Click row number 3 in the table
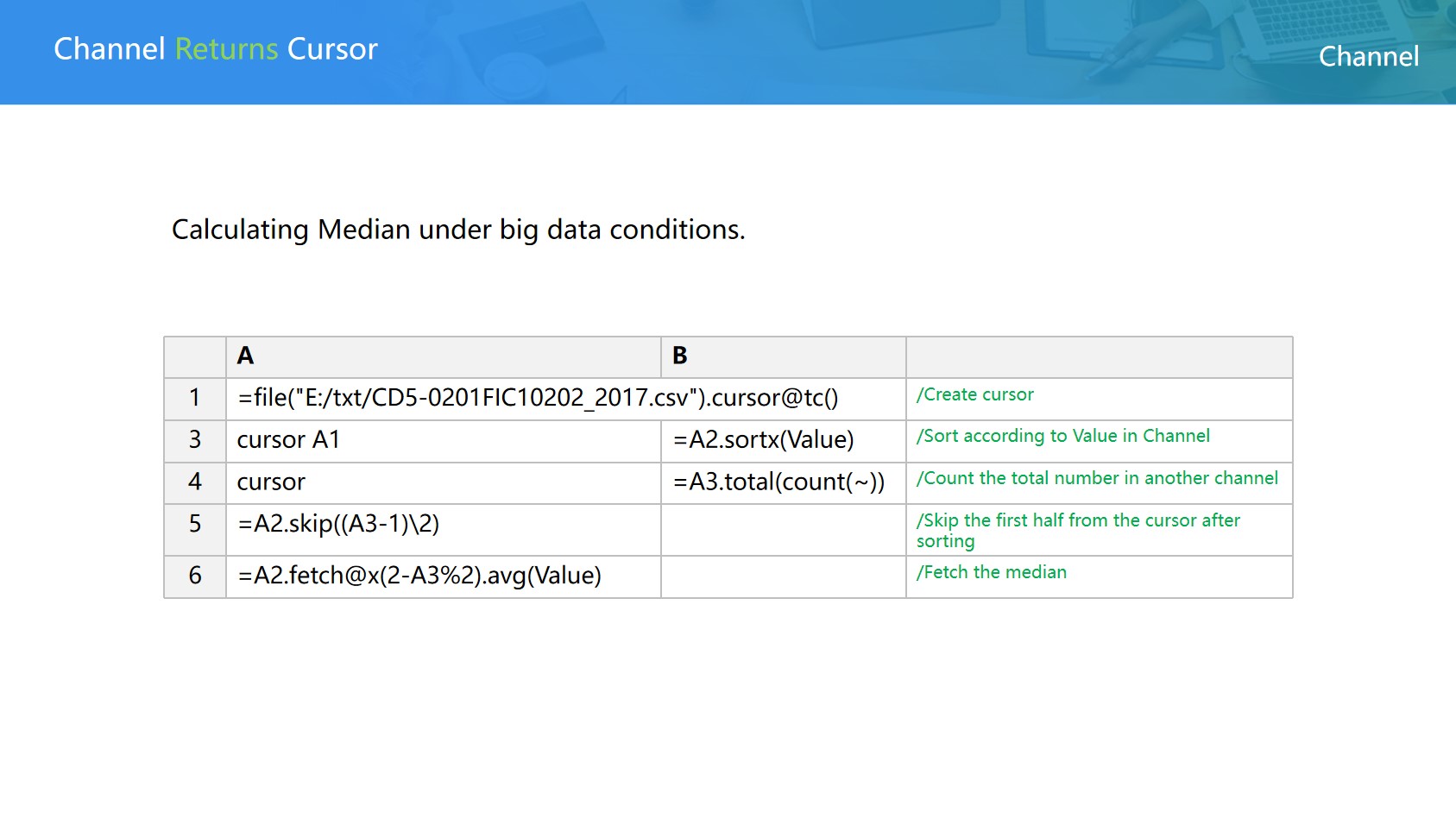 pyautogui.click(x=195, y=440)
